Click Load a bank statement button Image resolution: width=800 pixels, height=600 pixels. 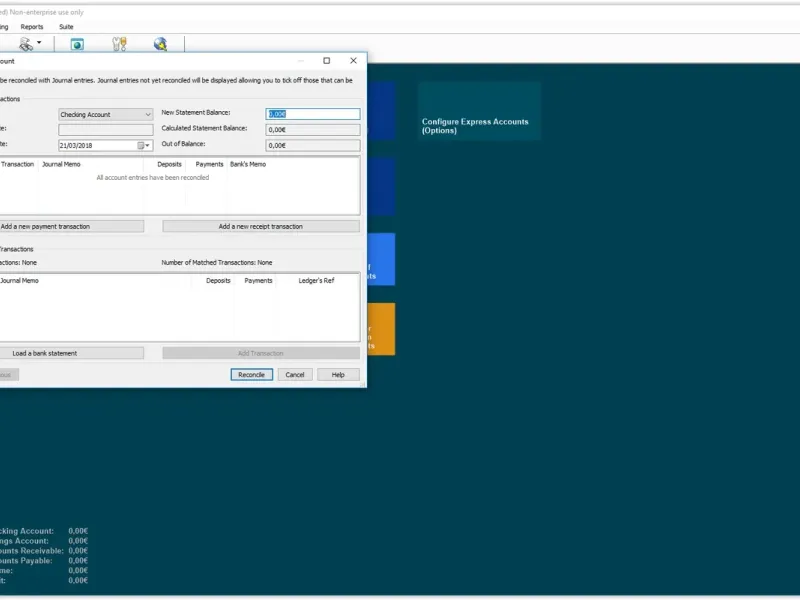point(71,353)
